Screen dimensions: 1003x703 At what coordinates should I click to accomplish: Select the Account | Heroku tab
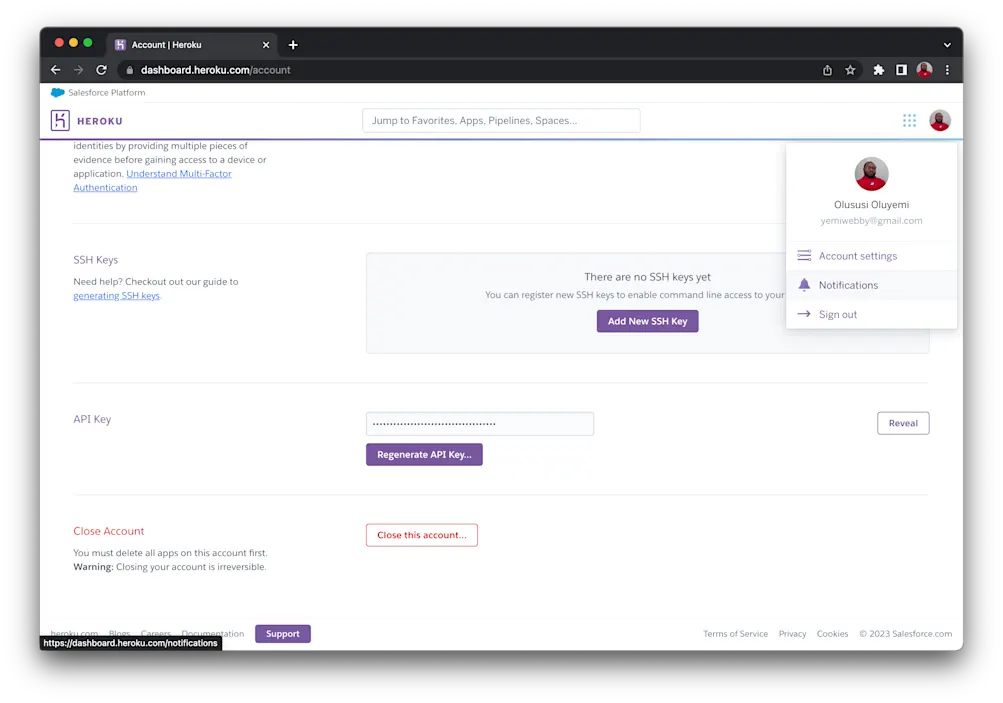pos(192,45)
